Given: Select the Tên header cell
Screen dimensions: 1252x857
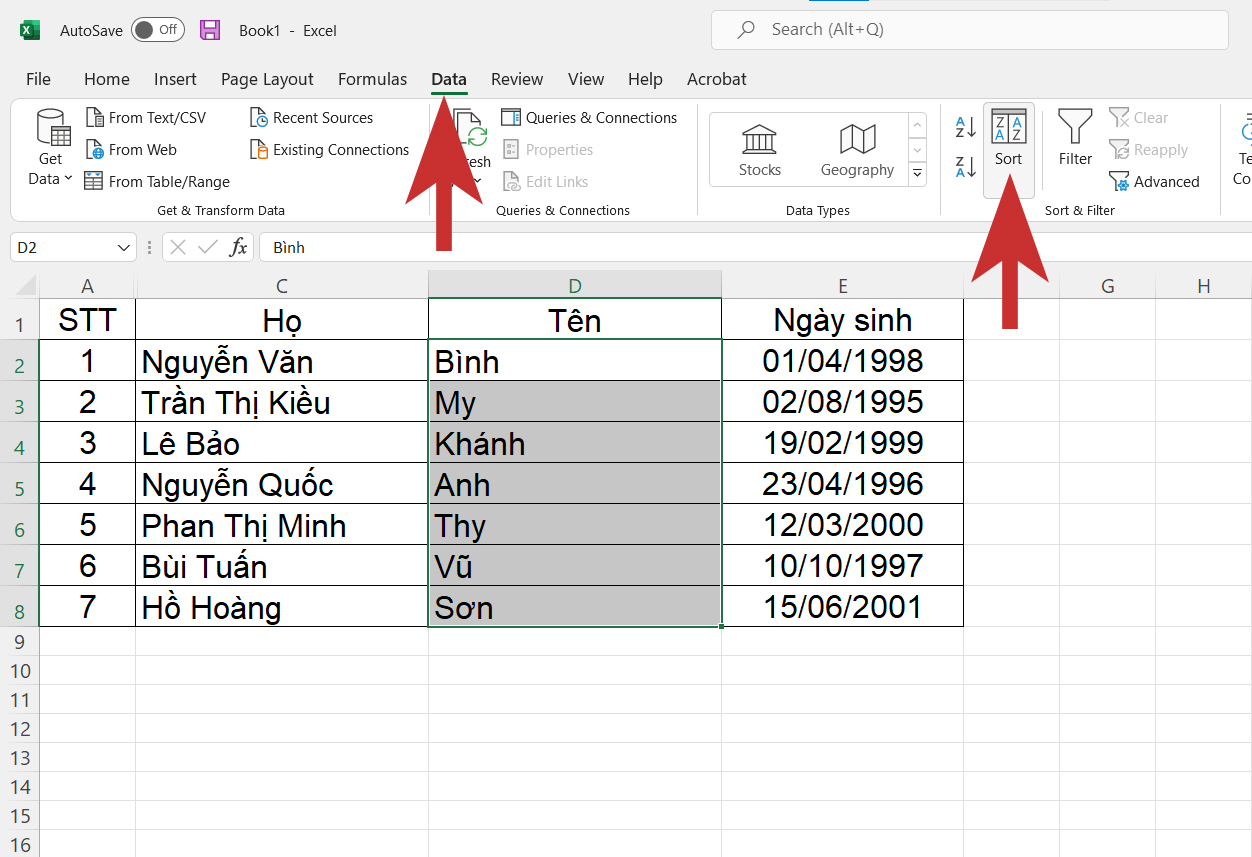Looking at the screenshot, I should [575, 319].
